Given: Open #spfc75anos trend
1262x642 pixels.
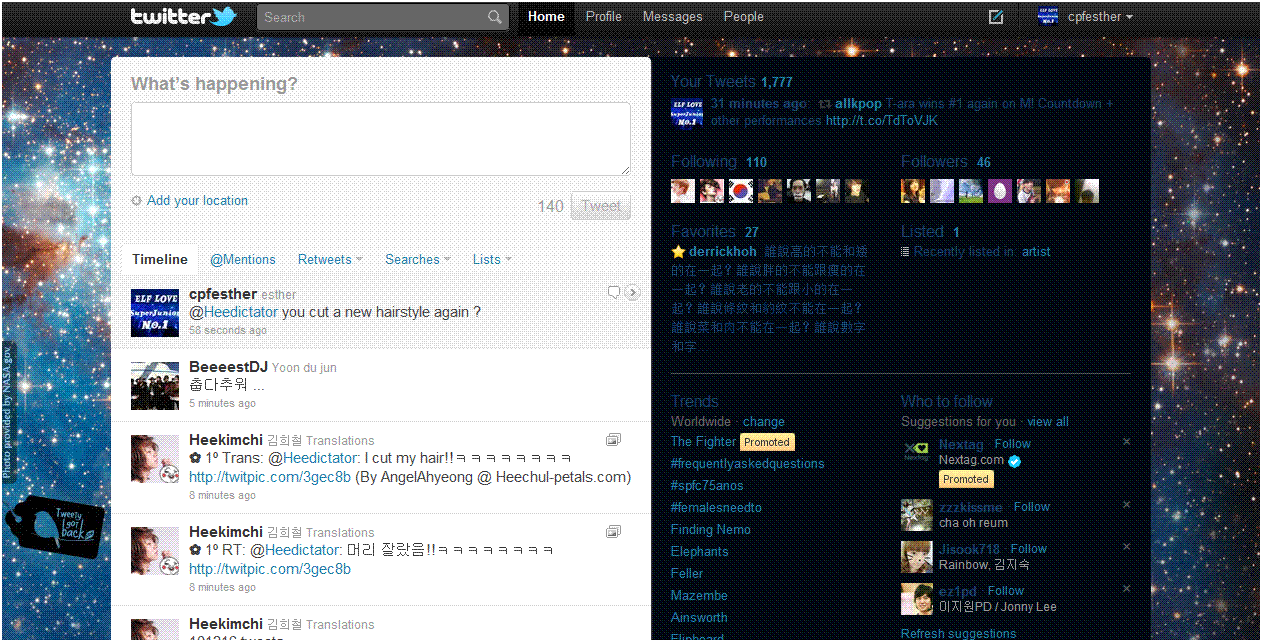Looking at the screenshot, I should coord(707,486).
